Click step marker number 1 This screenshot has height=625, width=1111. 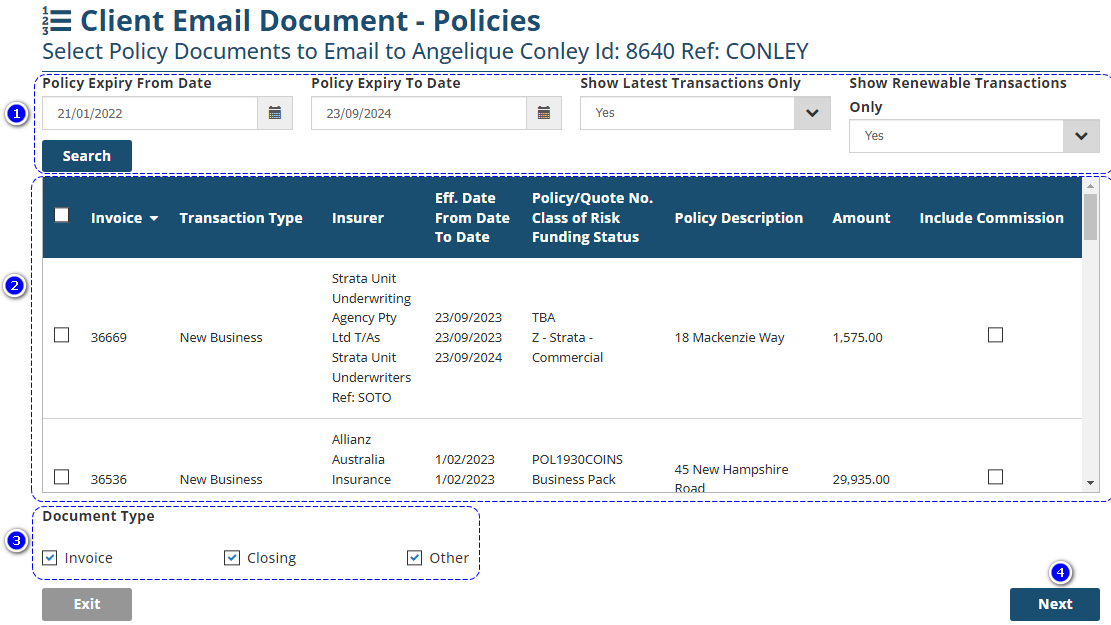[x=16, y=113]
